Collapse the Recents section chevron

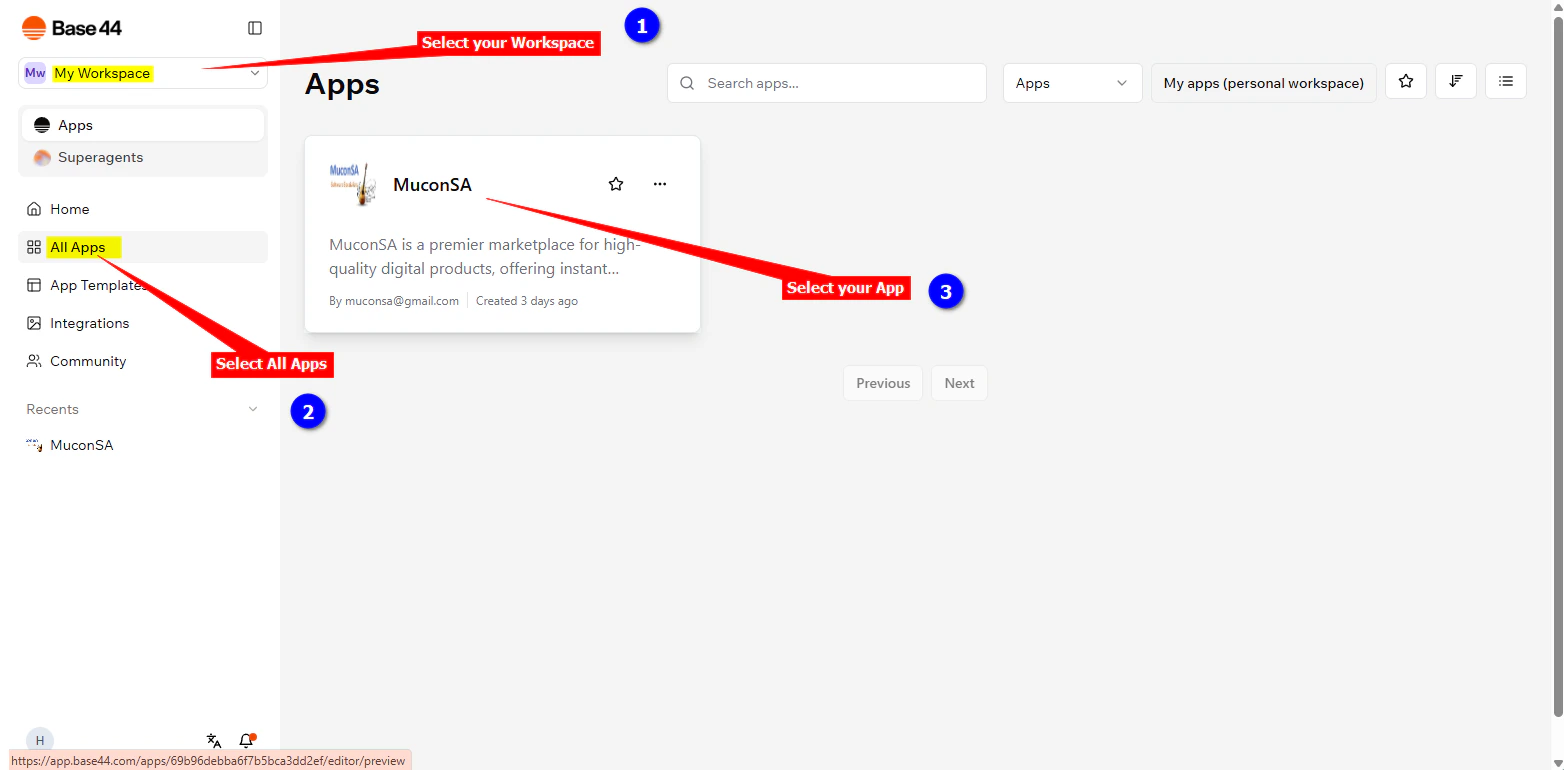[x=253, y=409]
